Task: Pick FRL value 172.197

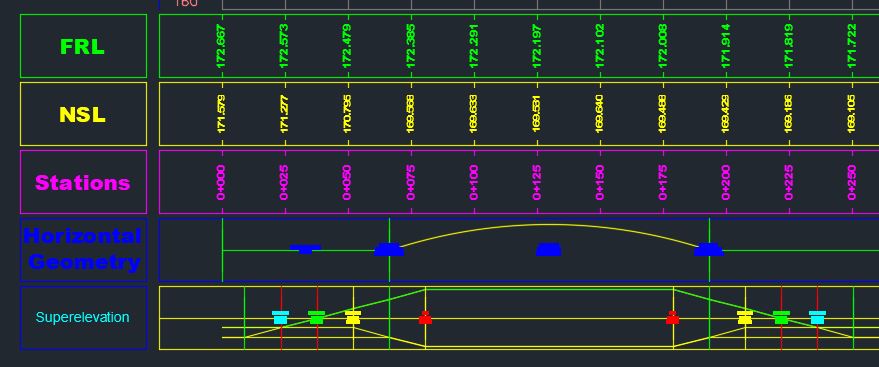Action: pos(536,47)
